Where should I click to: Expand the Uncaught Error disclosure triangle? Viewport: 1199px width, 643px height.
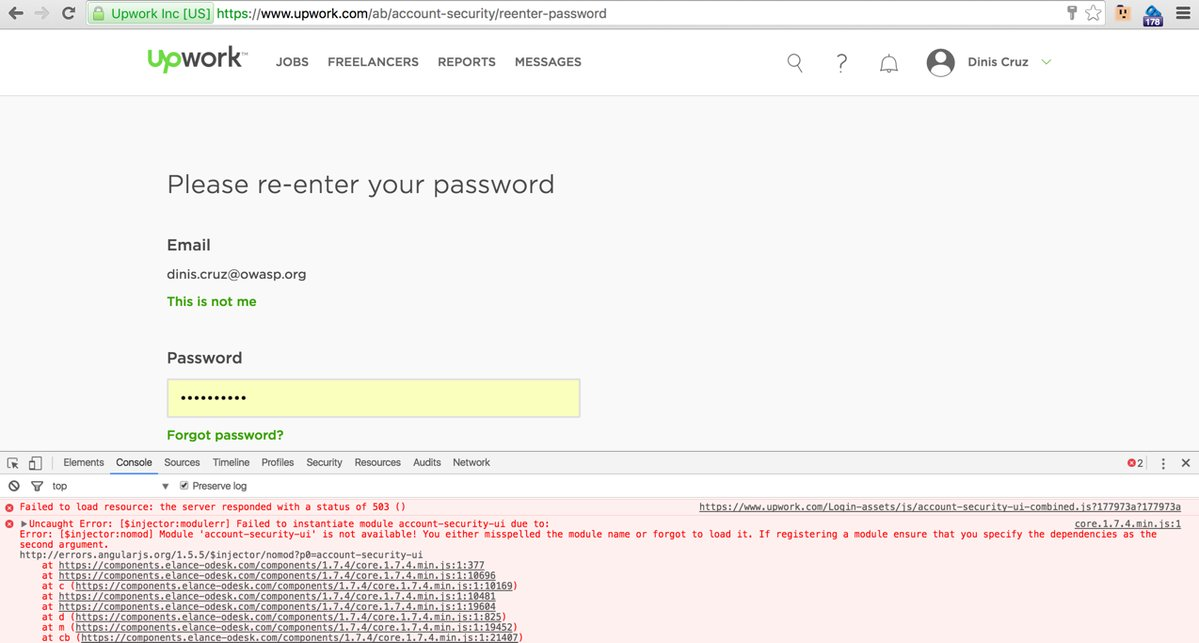coord(24,524)
